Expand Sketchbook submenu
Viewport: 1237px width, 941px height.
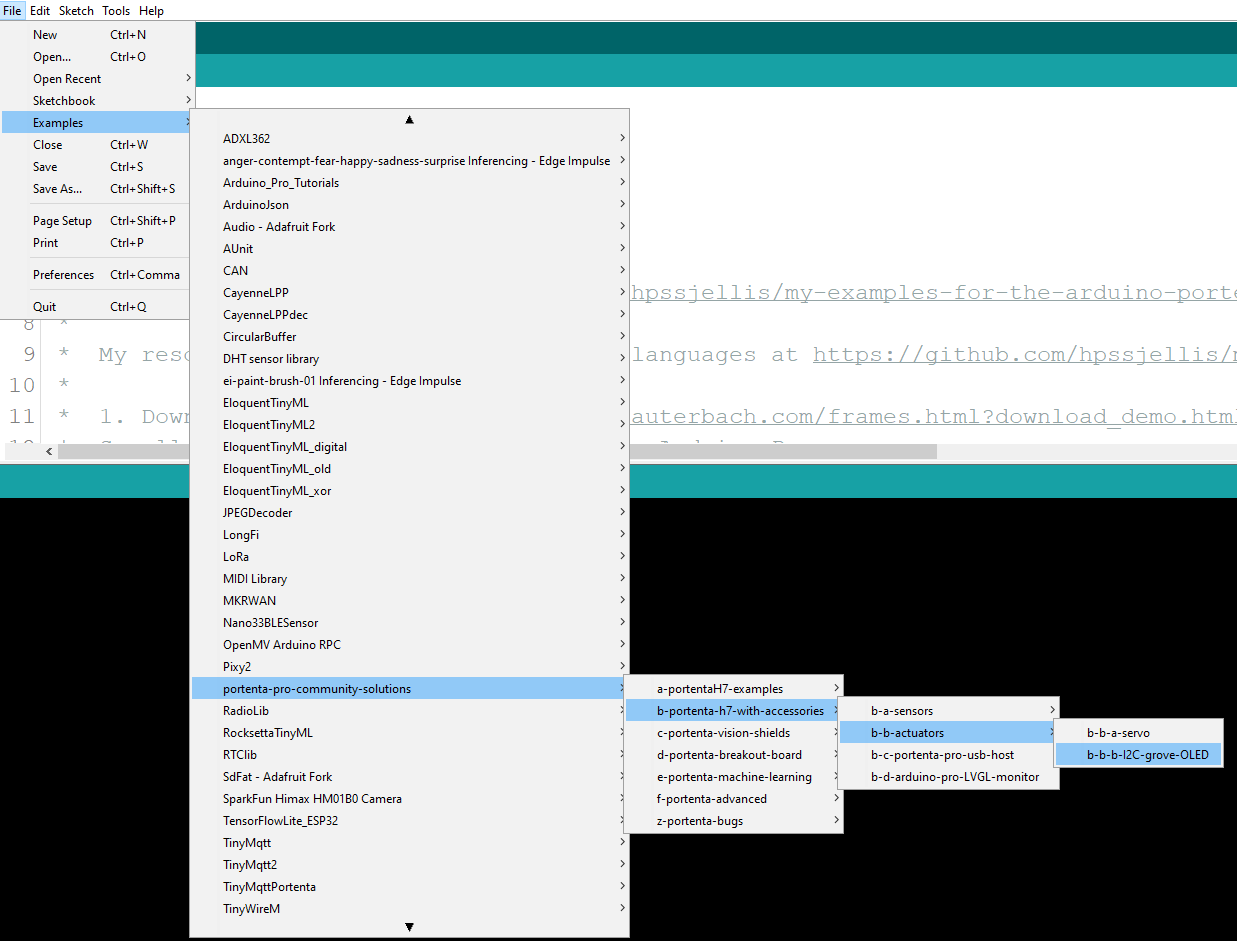tap(98, 101)
